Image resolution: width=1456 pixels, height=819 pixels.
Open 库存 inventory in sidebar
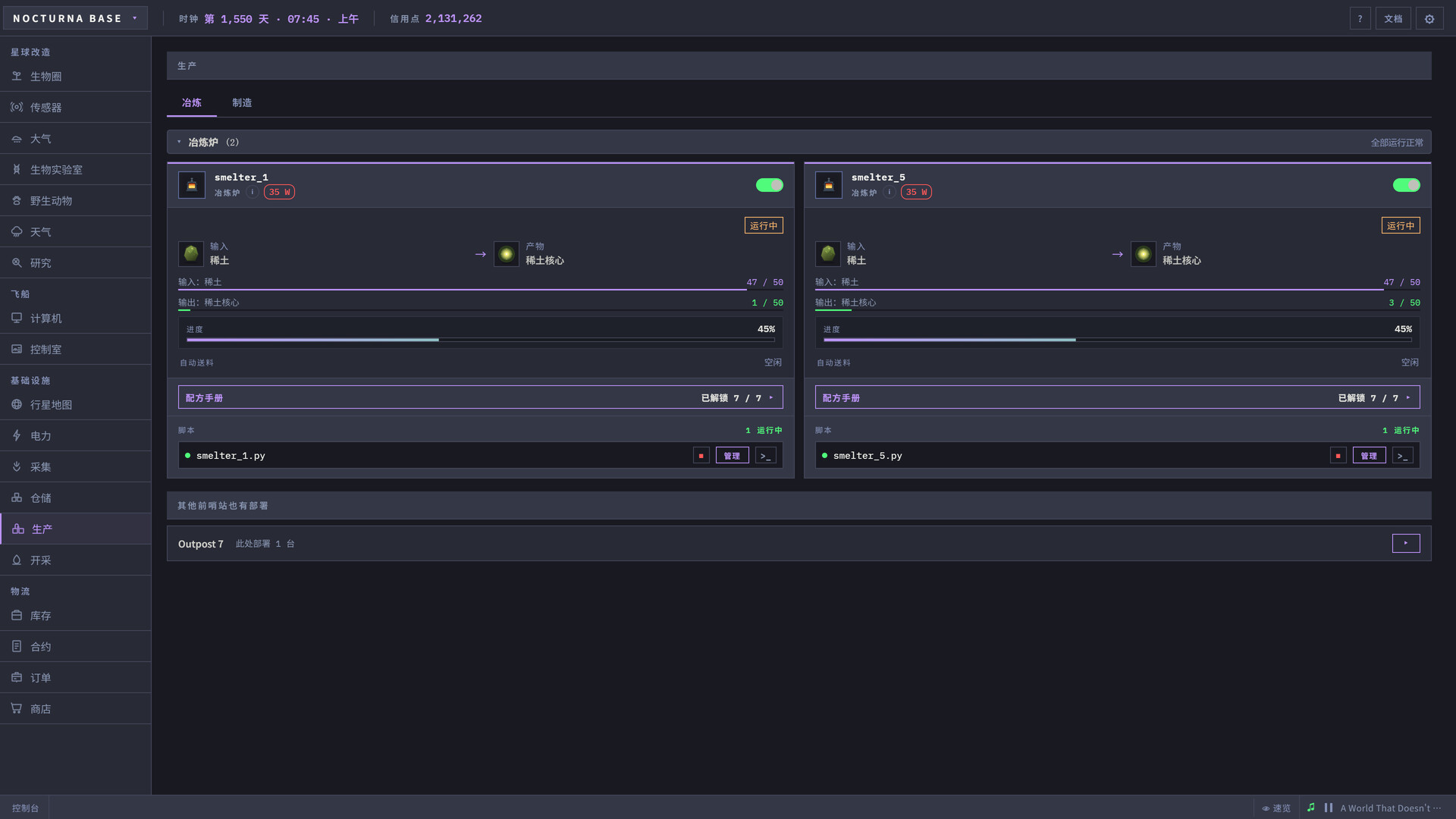[75, 616]
